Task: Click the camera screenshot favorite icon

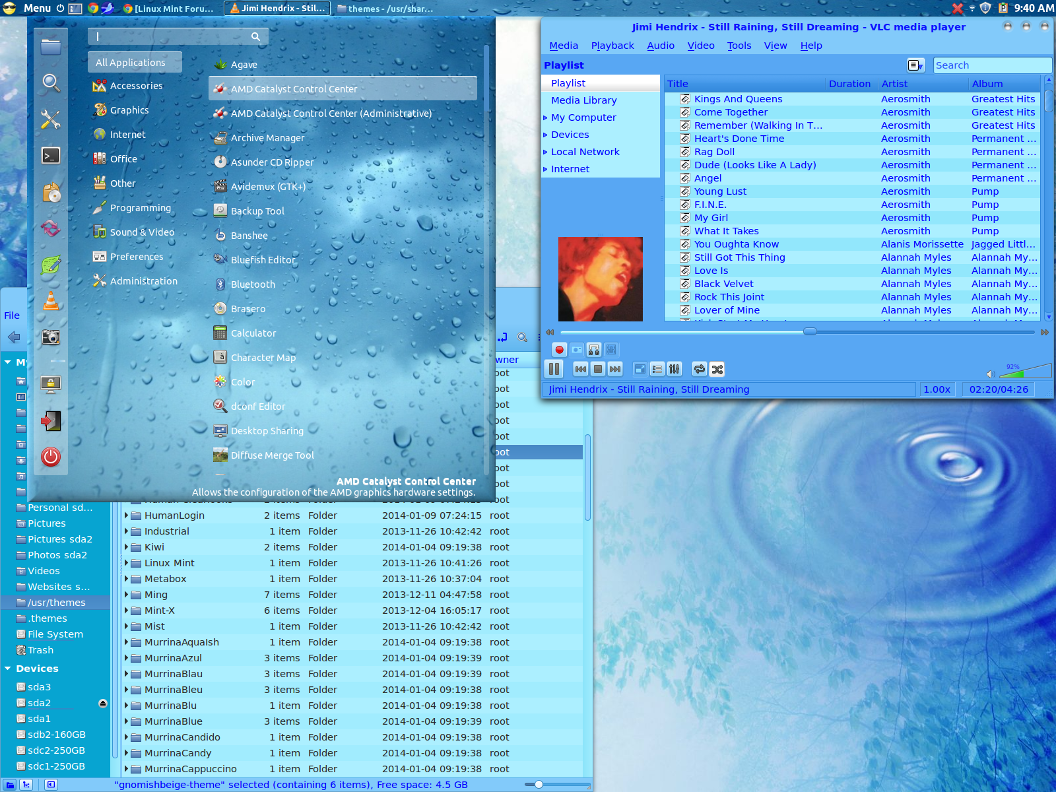Action: [x=51, y=337]
